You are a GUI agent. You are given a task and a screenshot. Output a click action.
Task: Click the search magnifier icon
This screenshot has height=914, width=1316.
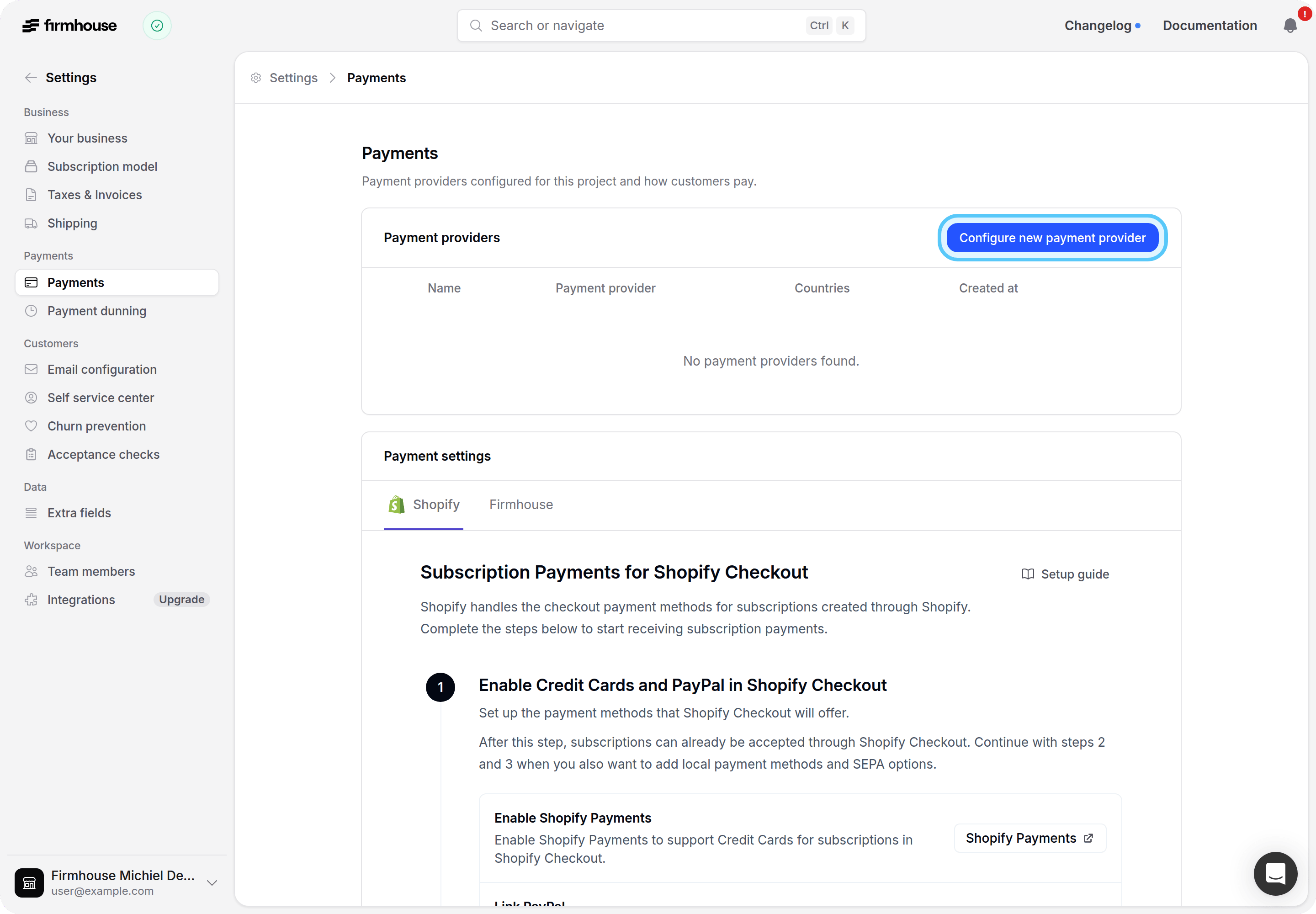[476, 26]
